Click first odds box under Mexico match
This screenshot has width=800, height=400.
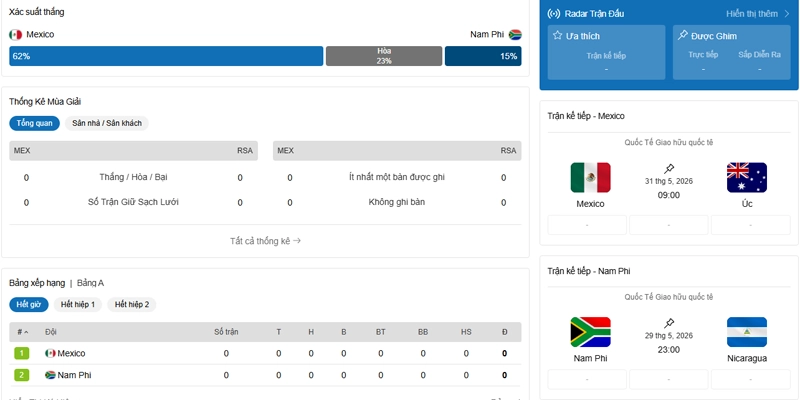point(587,225)
